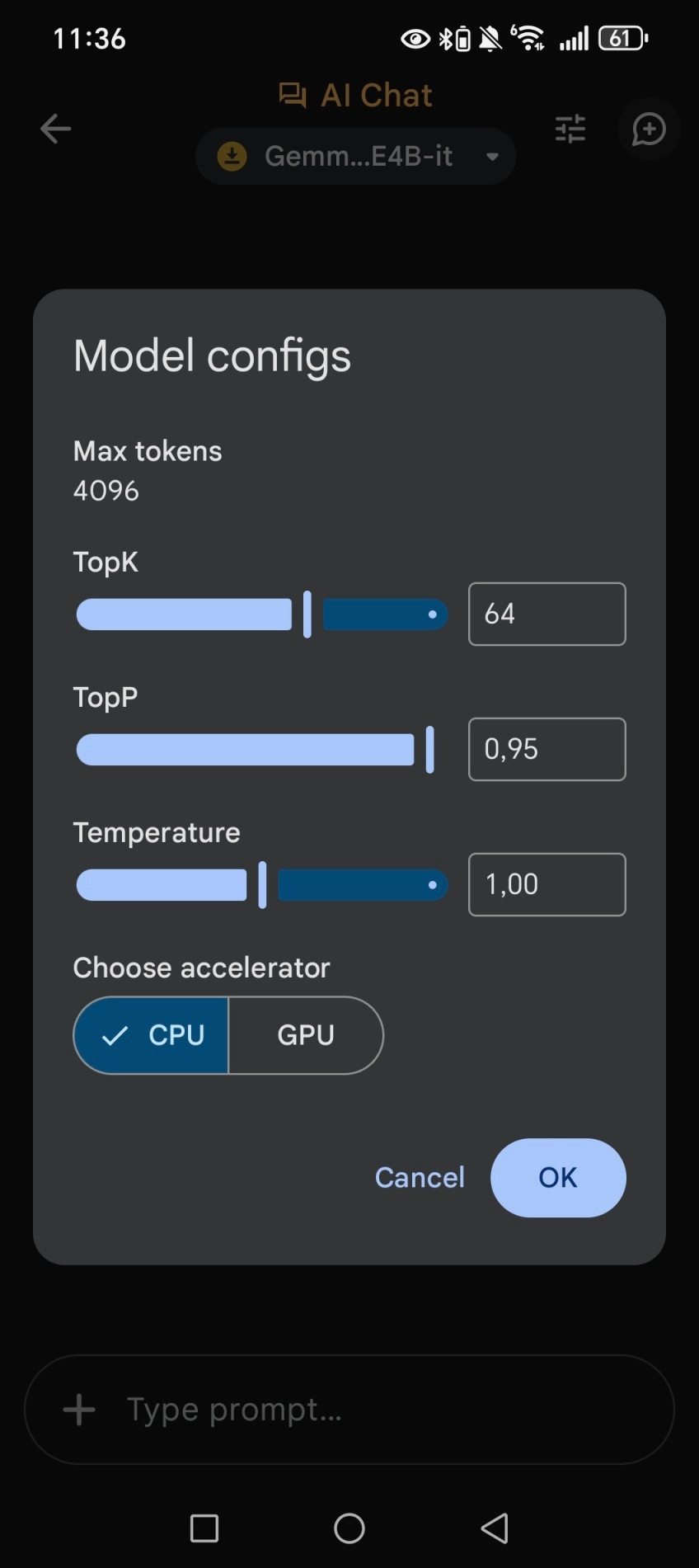This screenshot has width=699, height=1568.
Task: Cancel the Model configs dialog
Action: (420, 1177)
